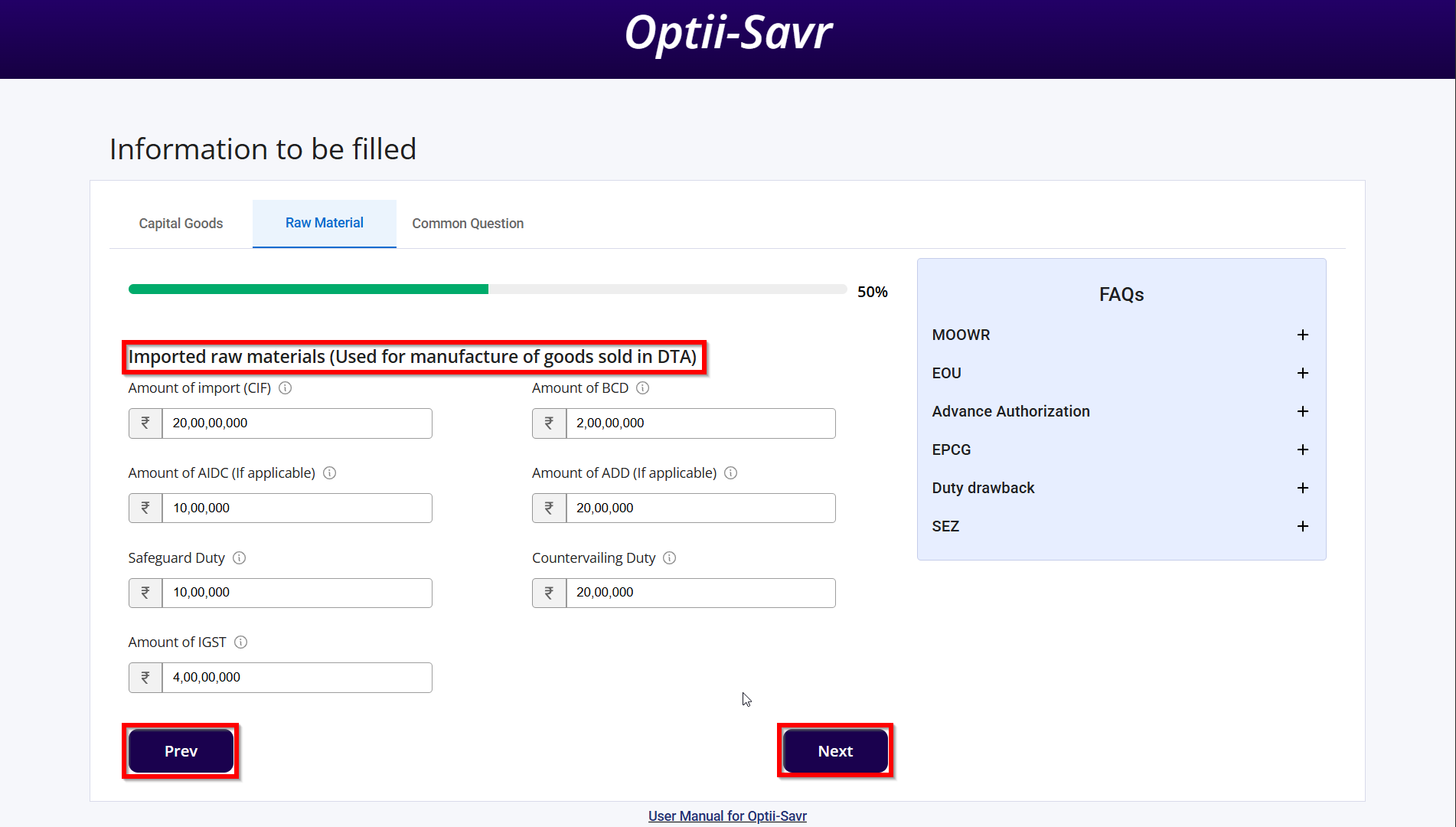Screen dimensions: 1456x827
Task: Switch to the Capital Goods tab
Action: (181, 224)
